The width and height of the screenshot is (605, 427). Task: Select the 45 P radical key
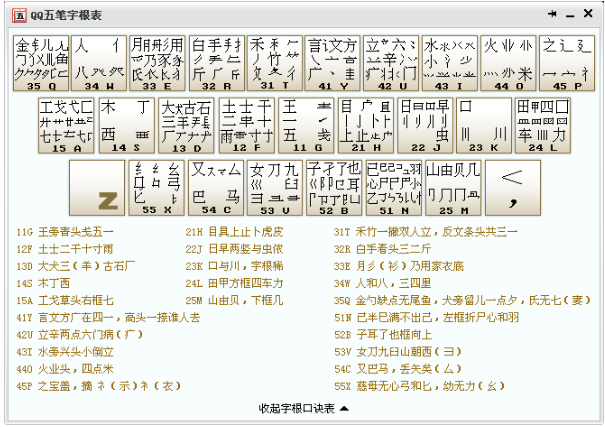(x=567, y=63)
